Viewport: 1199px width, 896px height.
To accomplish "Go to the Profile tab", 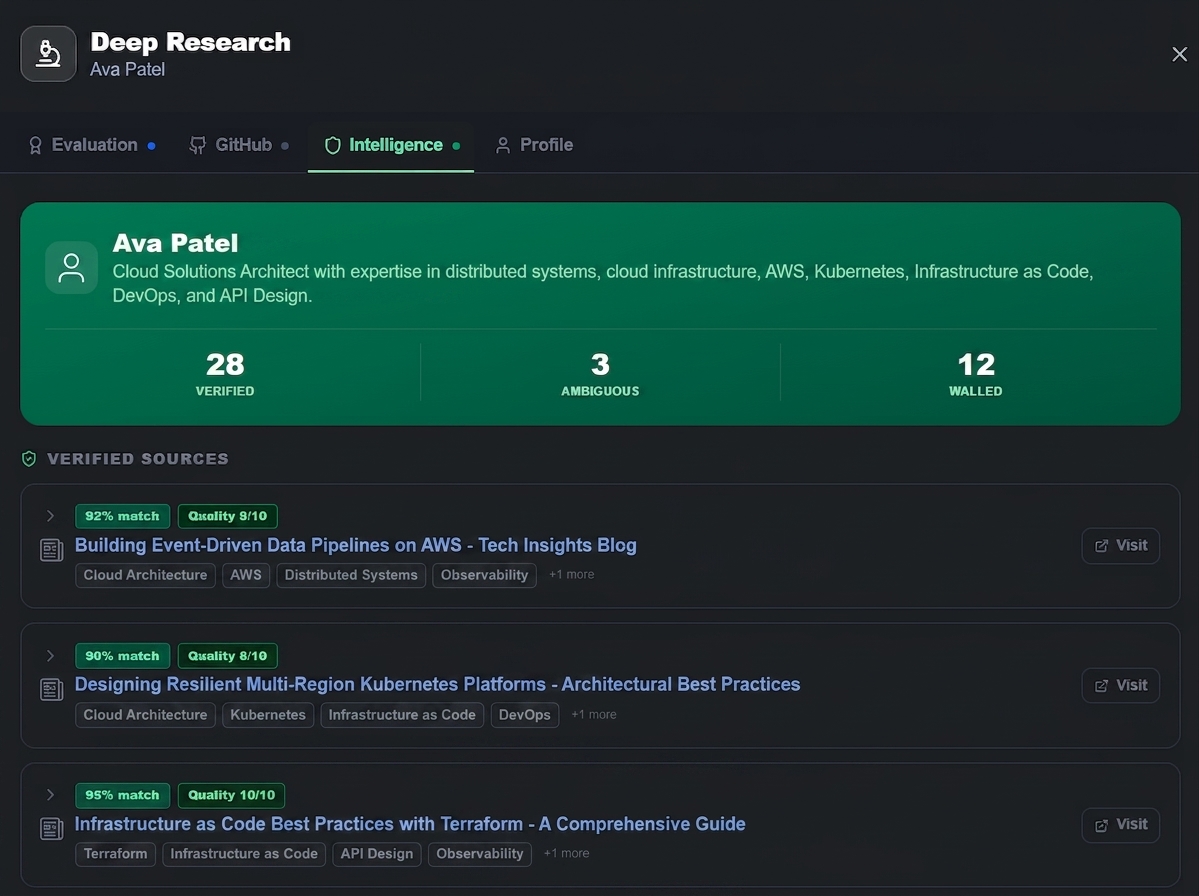I will 535,144.
